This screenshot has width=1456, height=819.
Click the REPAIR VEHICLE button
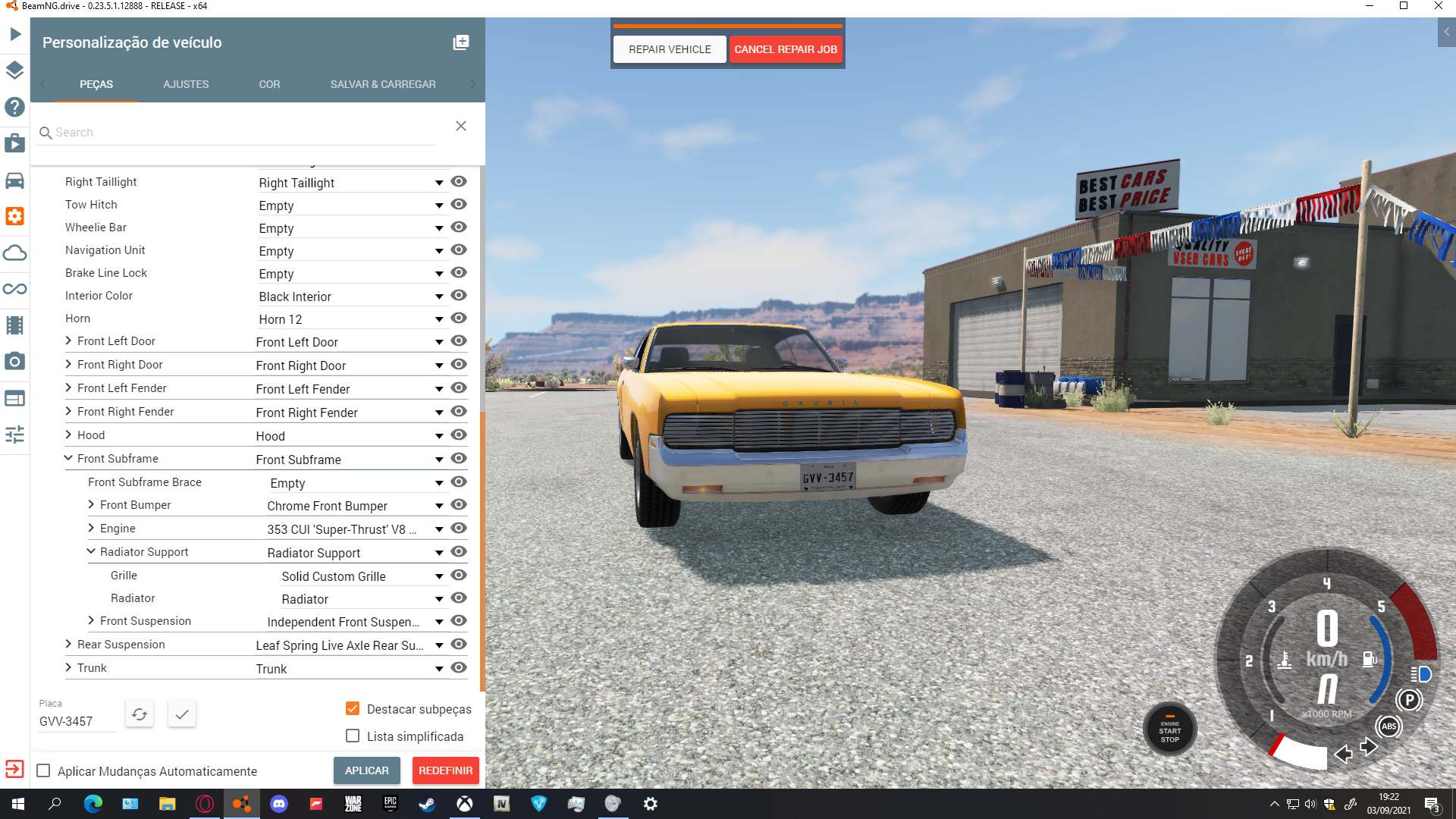pos(670,49)
